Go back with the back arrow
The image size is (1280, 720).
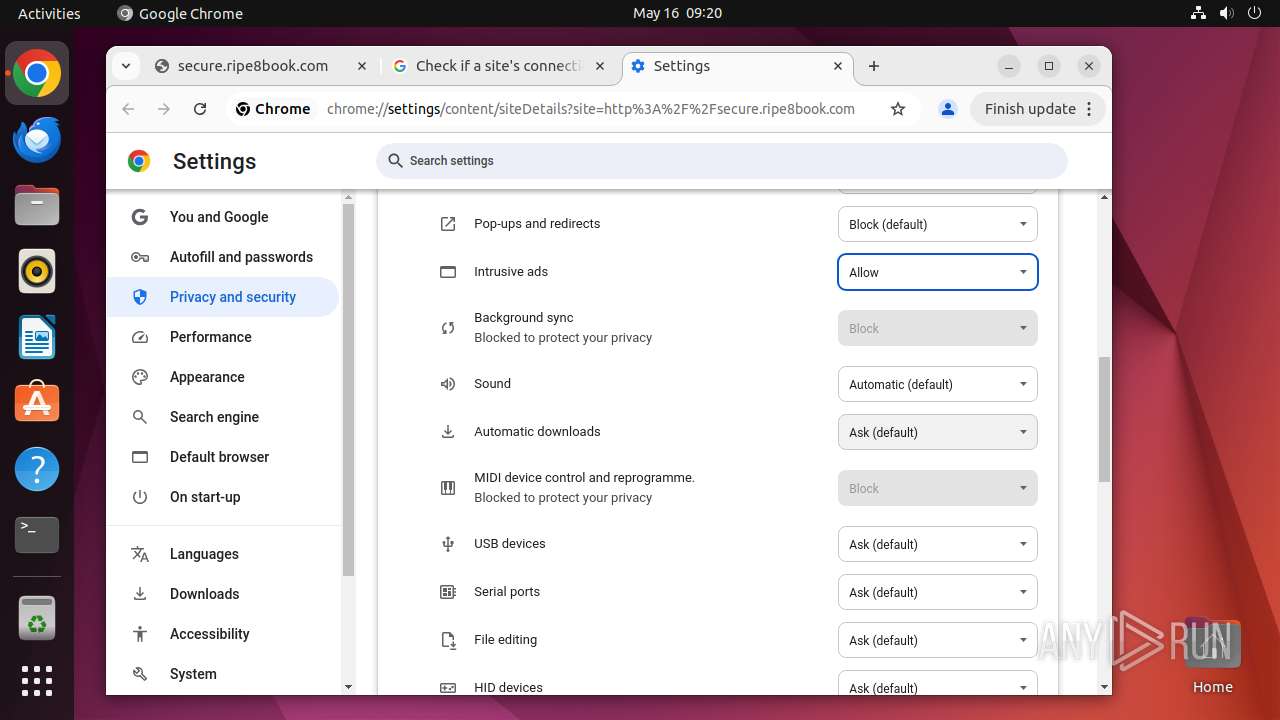[128, 109]
